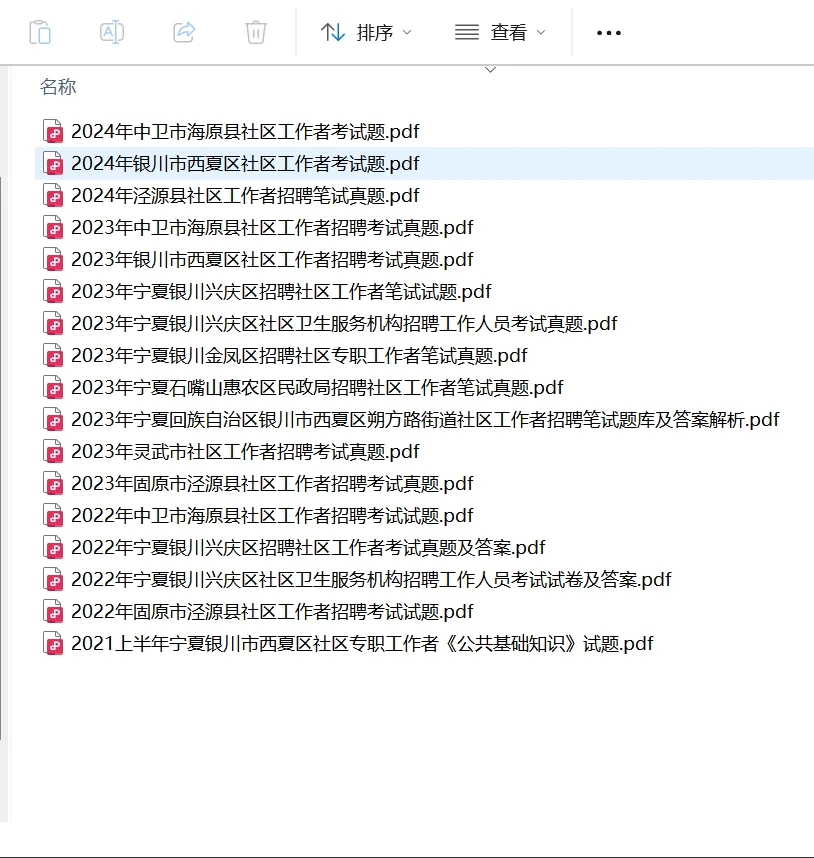814x858 pixels.
Task: Click PDF icon of 2023年灵武市 file
Action: [x=53, y=451]
